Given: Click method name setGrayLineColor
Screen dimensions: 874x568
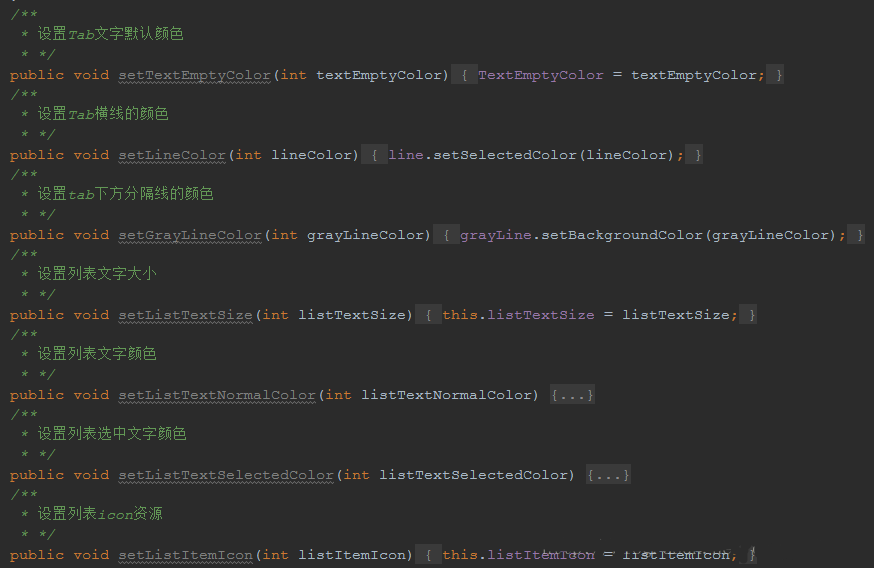Looking at the screenshot, I should (x=190, y=235).
